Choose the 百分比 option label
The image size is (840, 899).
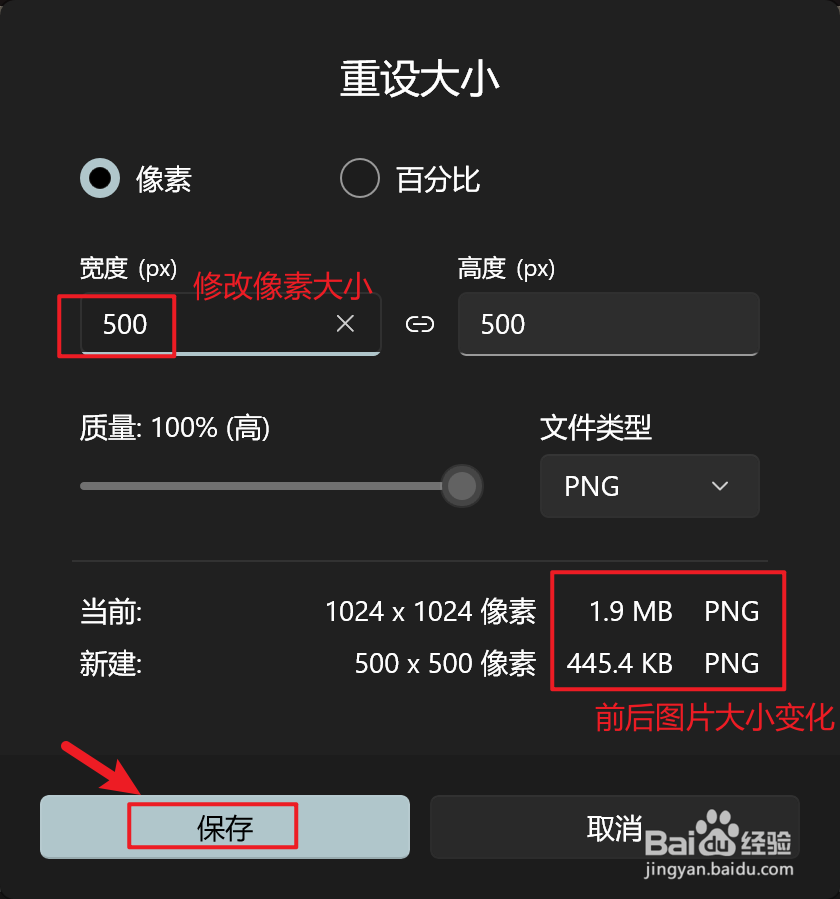coord(438,179)
